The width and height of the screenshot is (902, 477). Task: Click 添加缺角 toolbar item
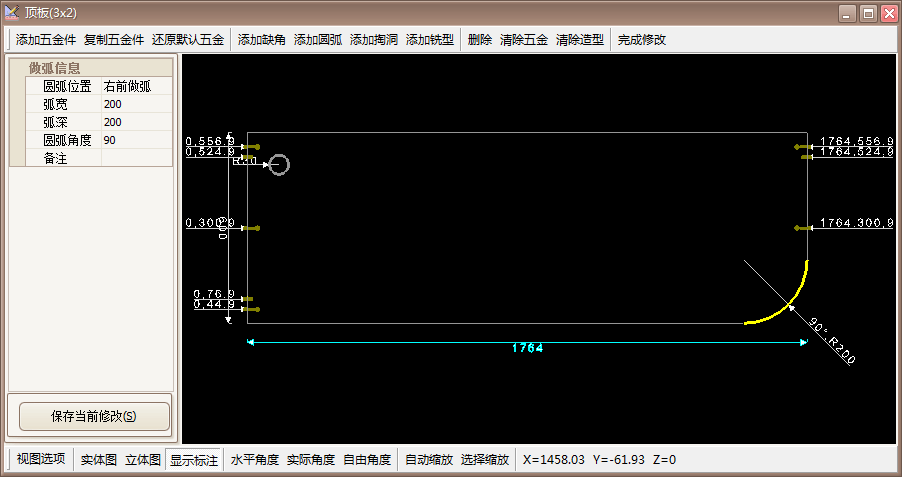pos(262,40)
